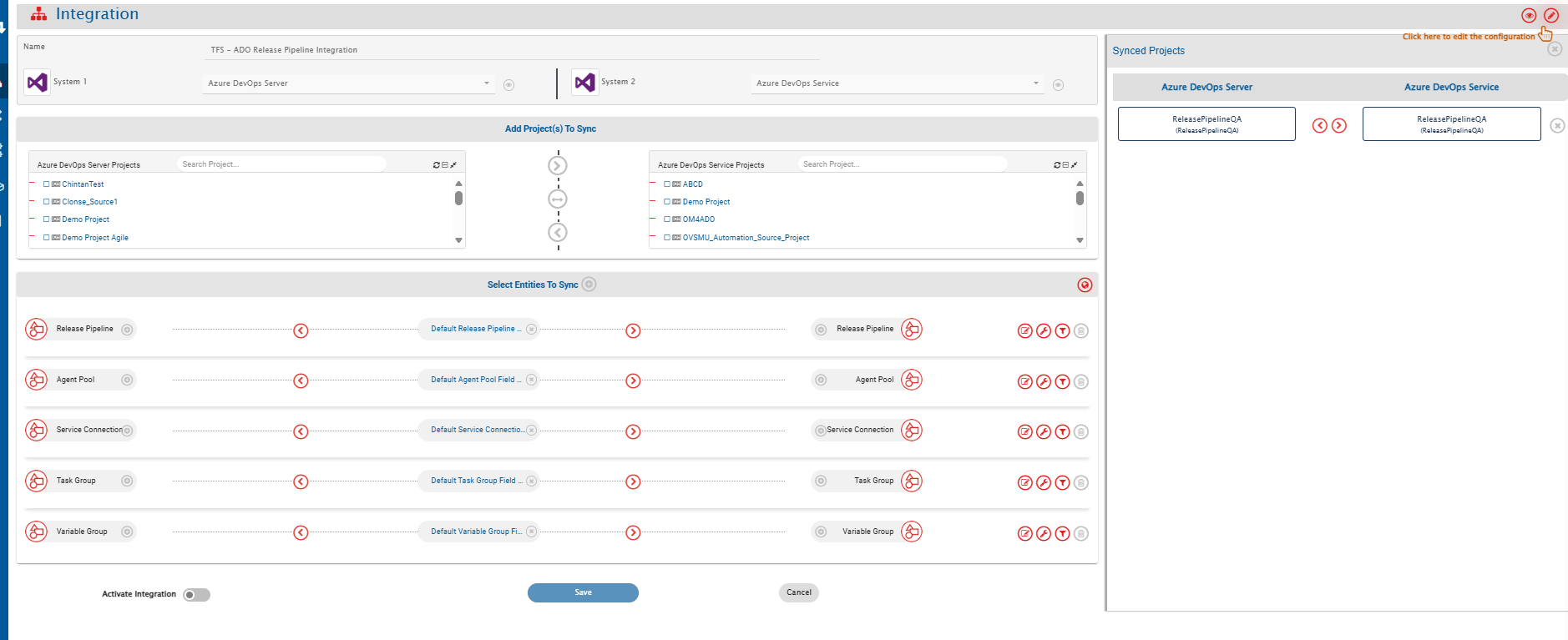Toggle the Activate Integration switch
Image resolution: width=1568 pixels, height=640 pixels.
pyautogui.click(x=197, y=595)
